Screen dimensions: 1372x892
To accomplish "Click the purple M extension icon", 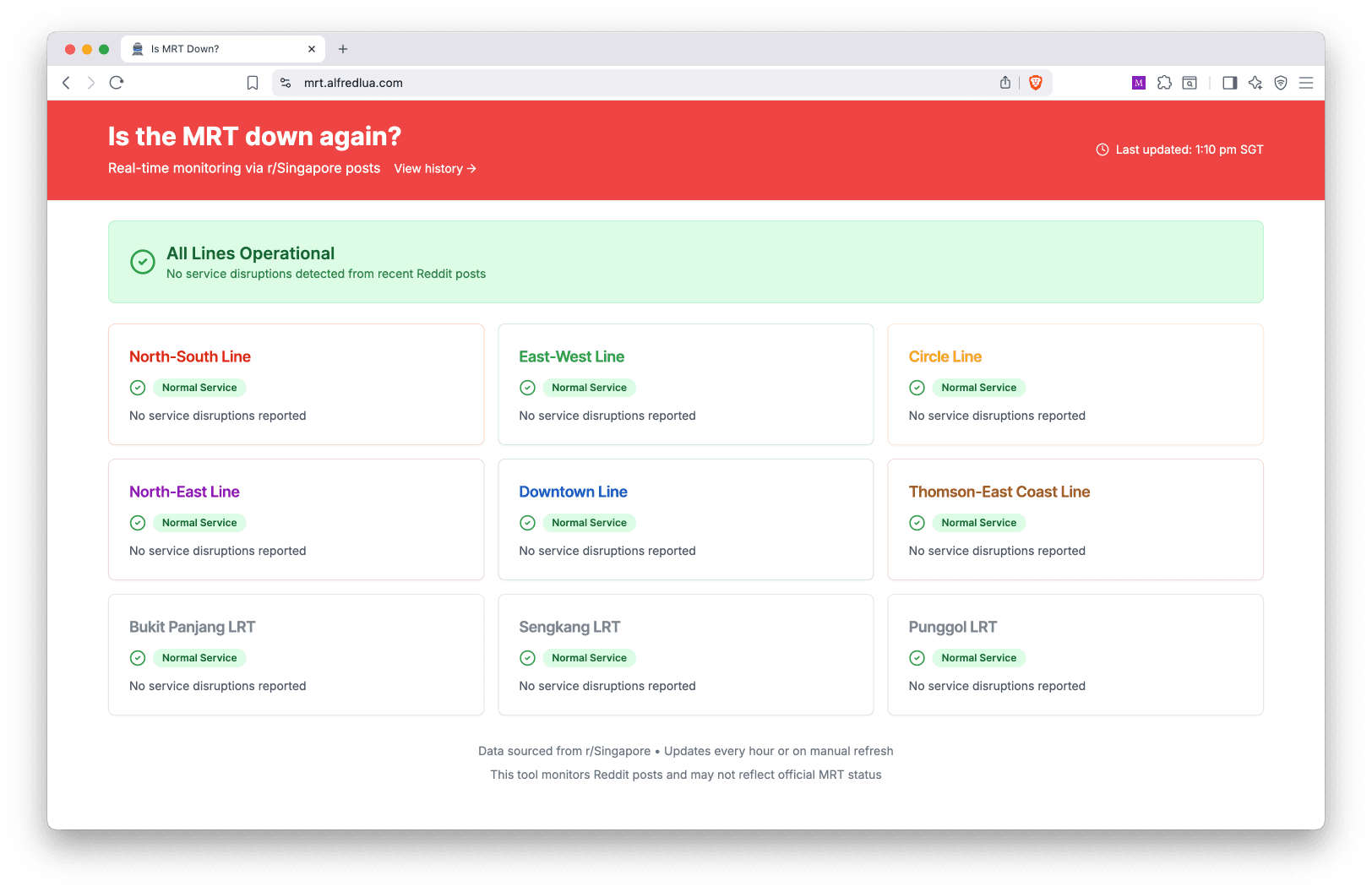I will [1139, 83].
